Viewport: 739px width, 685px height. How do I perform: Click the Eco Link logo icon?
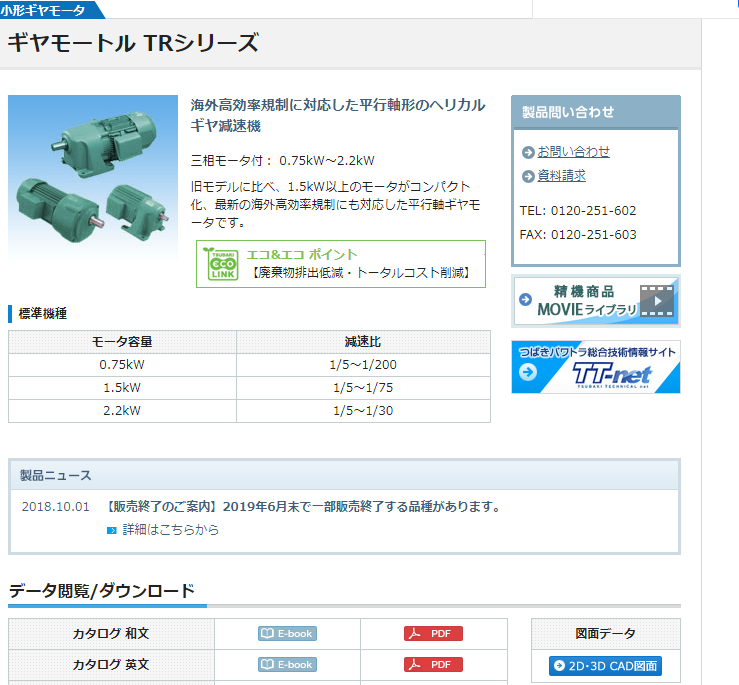click(221, 264)
